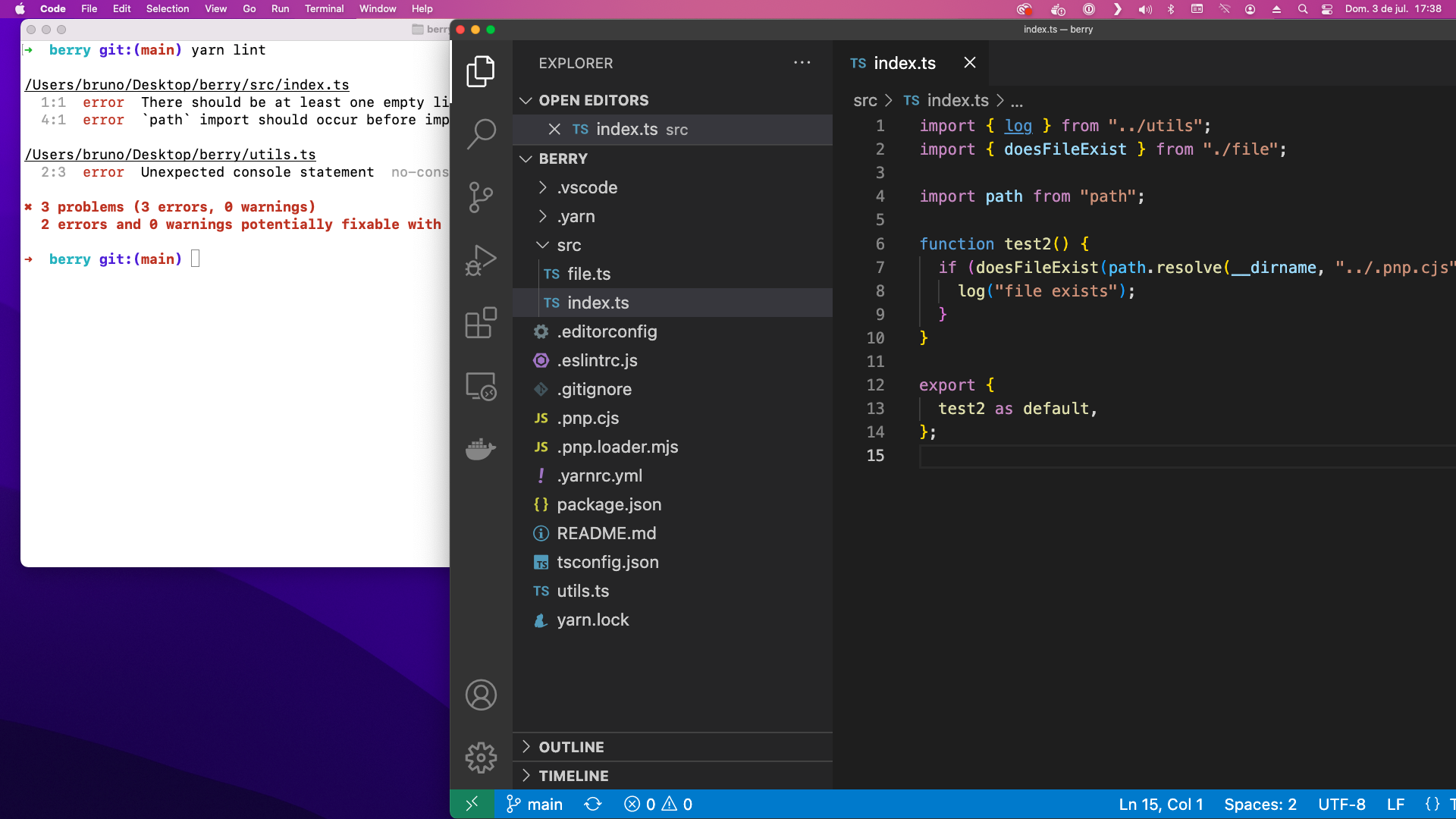The height and width of the screenshot is (819, 1456).
Task: Open the Go menu
Action: click(x=249, y=9)
